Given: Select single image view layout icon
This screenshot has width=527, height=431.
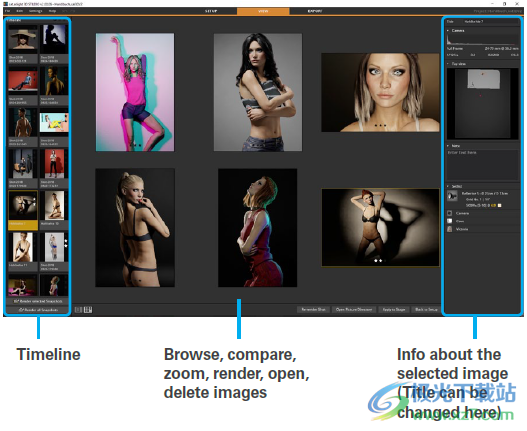Looking at the screenshot, I should click(78, 310).
